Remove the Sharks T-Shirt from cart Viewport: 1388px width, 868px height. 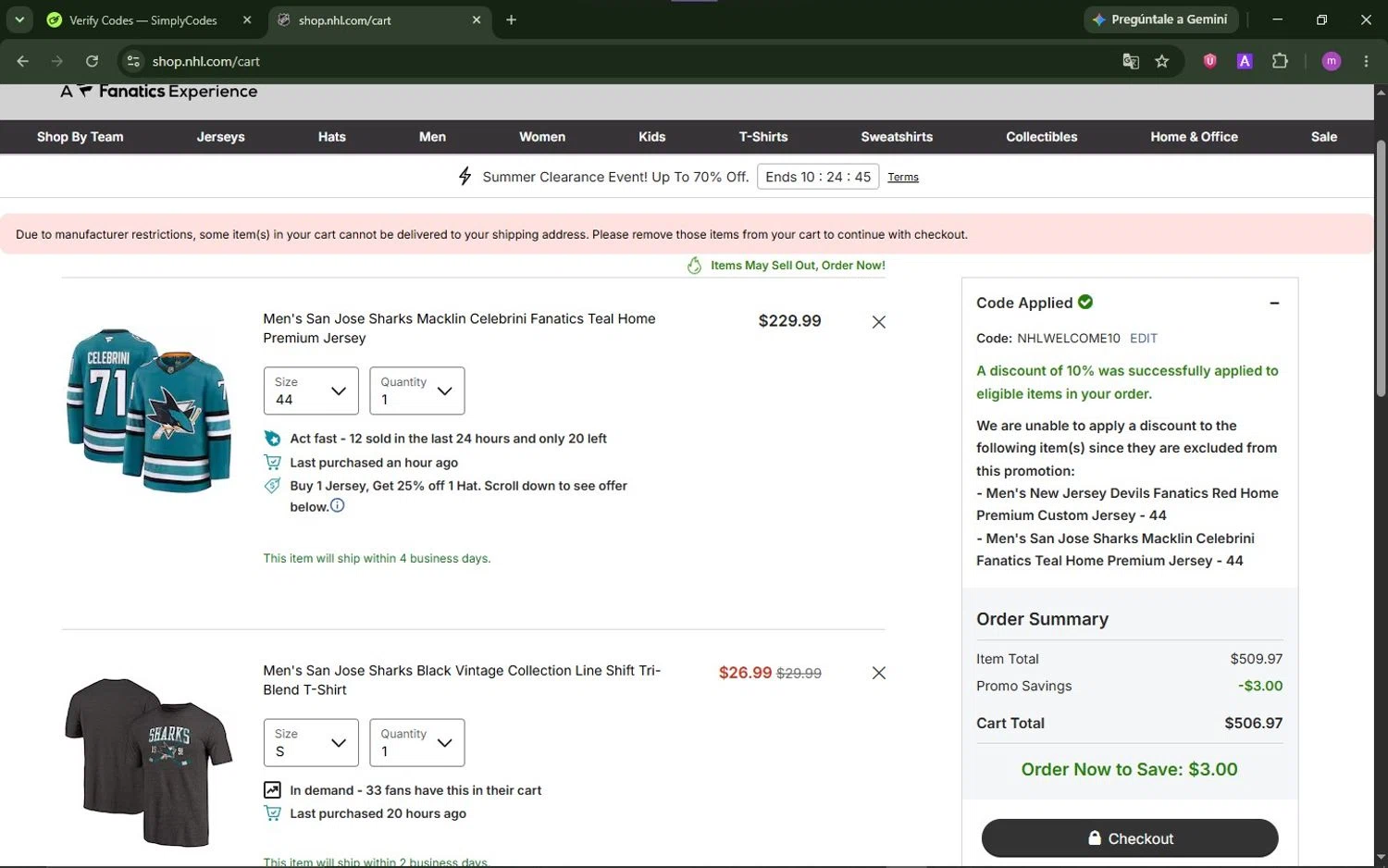879,673
